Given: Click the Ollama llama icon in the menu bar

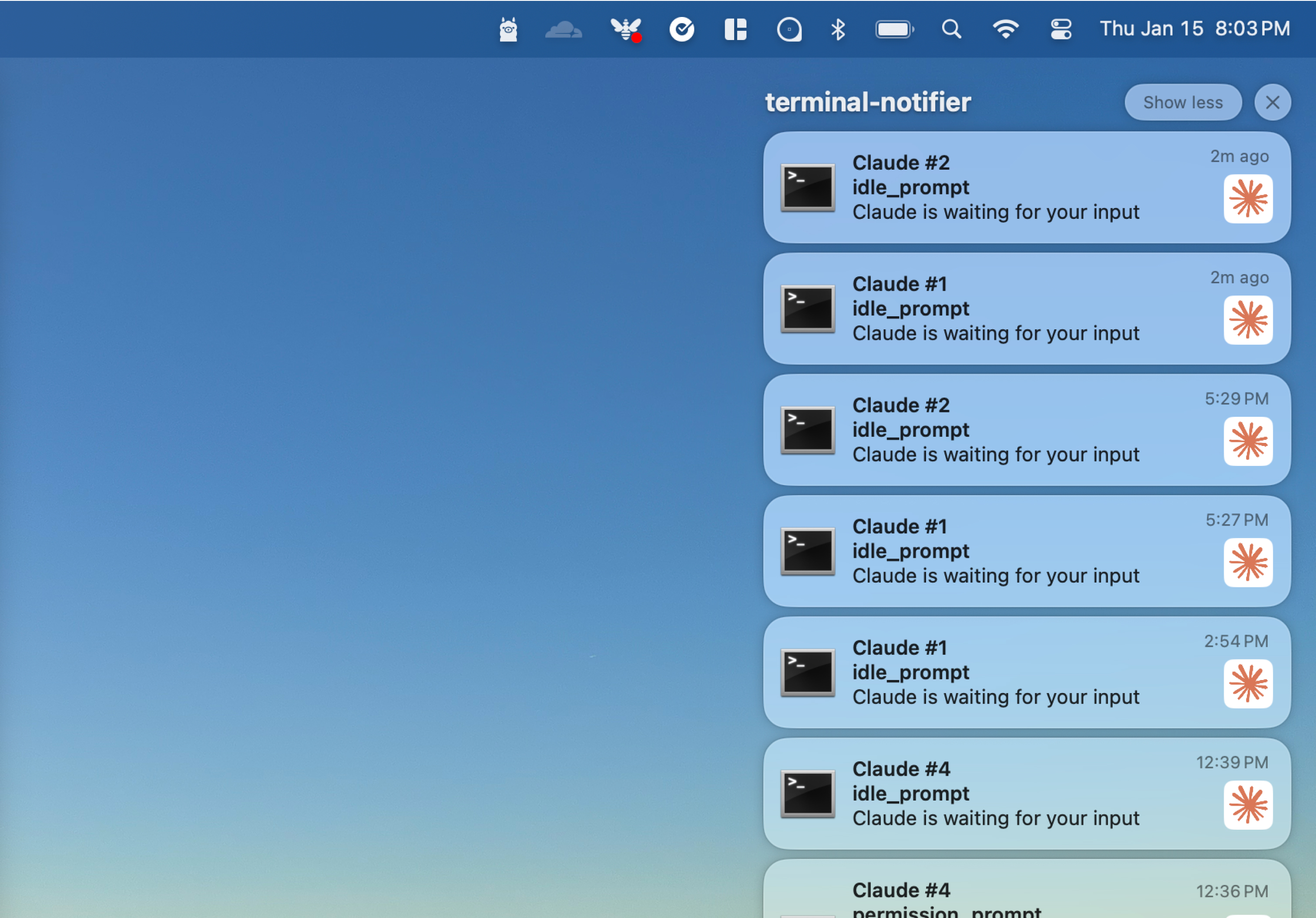Looking at the screenshot, I should [508, 29].
